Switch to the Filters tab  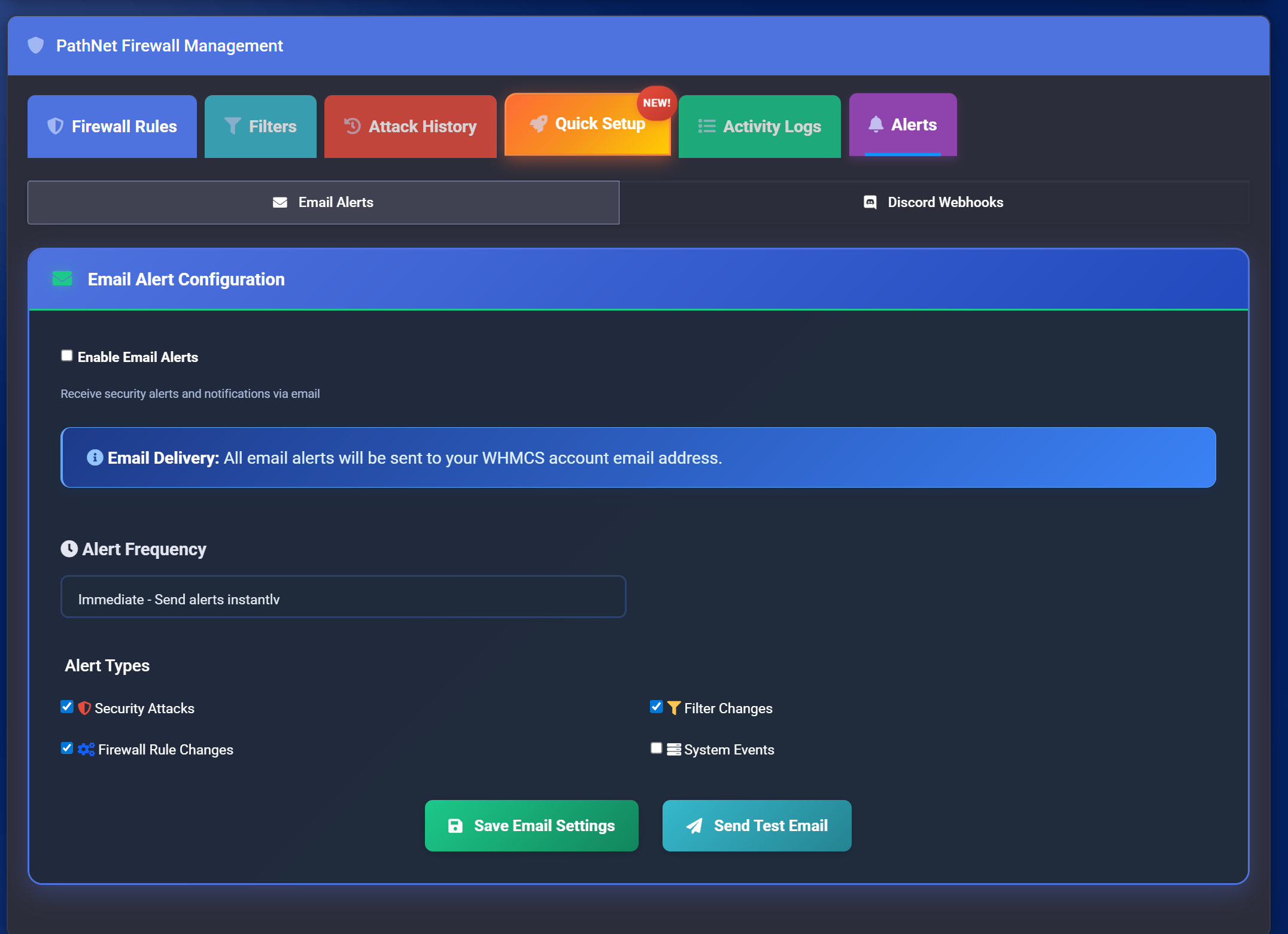(260, 126)
